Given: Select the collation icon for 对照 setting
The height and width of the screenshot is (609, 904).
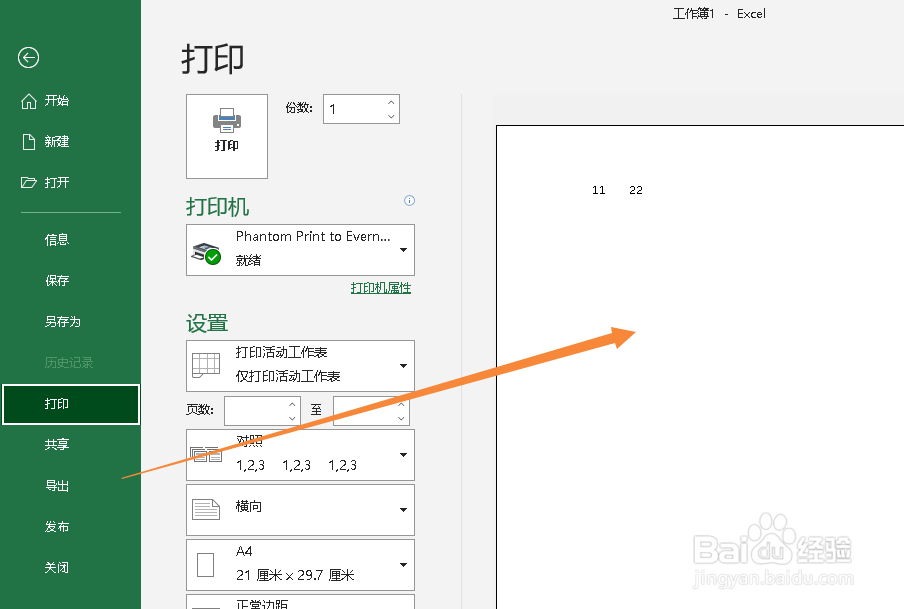Looking at the screenshot, I should point(206,454).
